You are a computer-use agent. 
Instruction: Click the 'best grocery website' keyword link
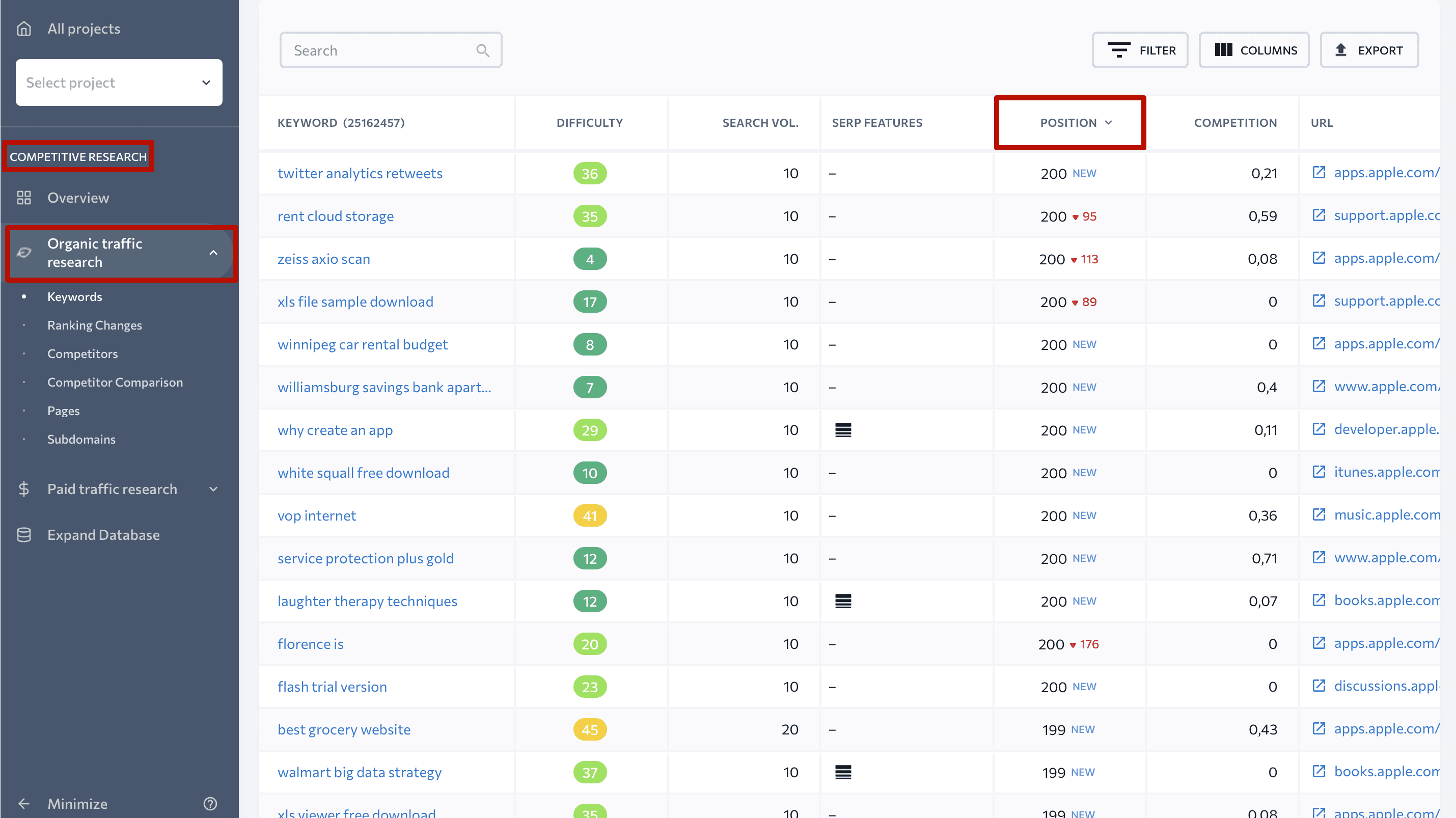tap(343, 729)
